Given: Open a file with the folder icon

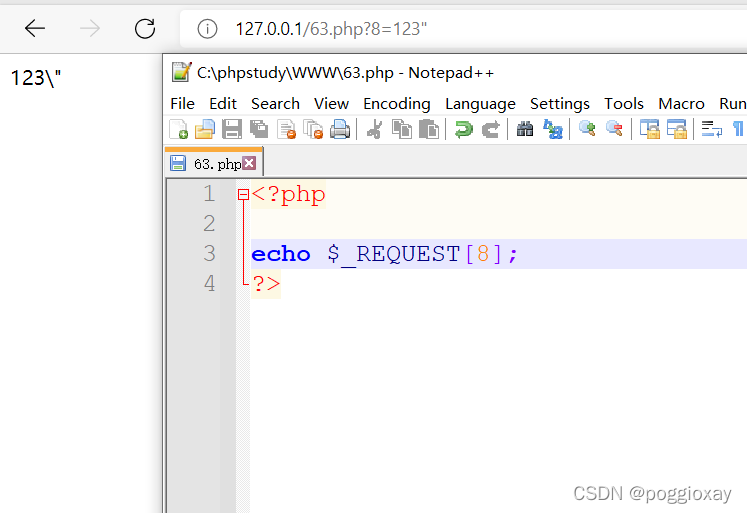Looking at the screenshot, I should pyautogui.click(x=205, y=129).
